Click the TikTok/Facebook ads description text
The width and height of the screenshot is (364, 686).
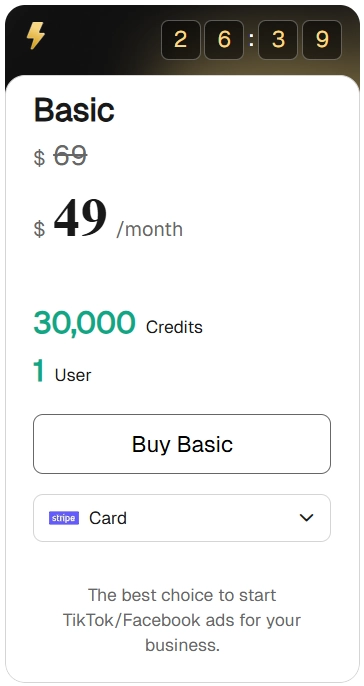point(182,620)
